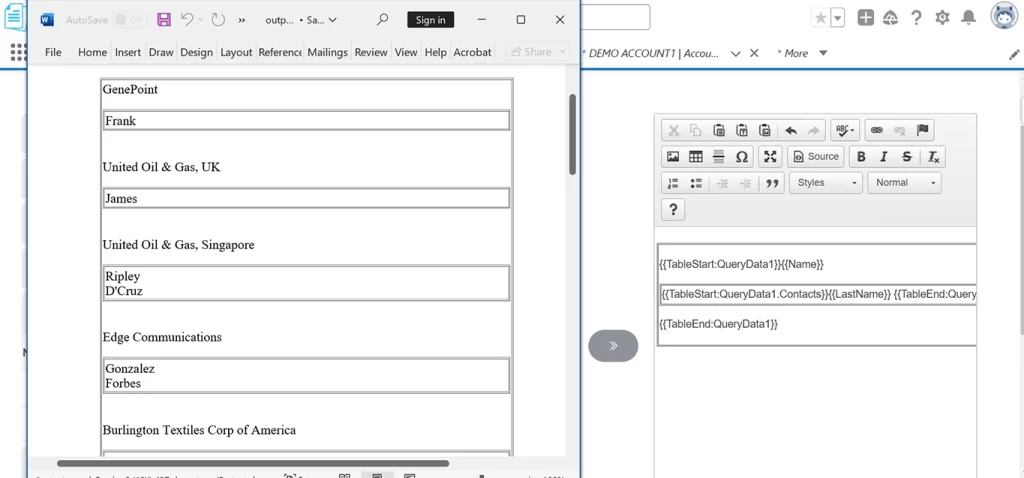Open the Help ribbon tab
Viewport: 1024px width, 478px height.
pyautogui.click(x=436, y=52)
